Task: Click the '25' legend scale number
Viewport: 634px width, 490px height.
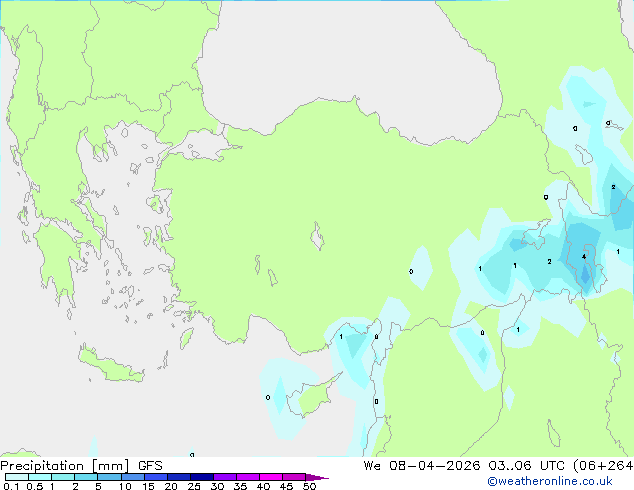Action: point(194,486)
